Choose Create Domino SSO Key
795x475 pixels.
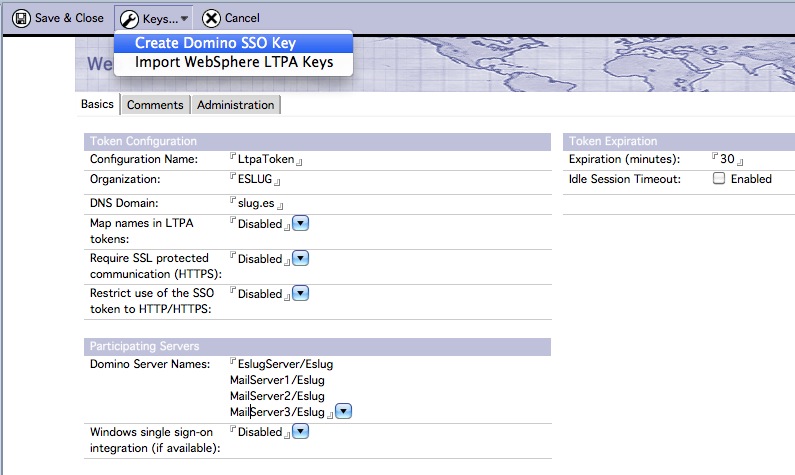pos(233,43)
